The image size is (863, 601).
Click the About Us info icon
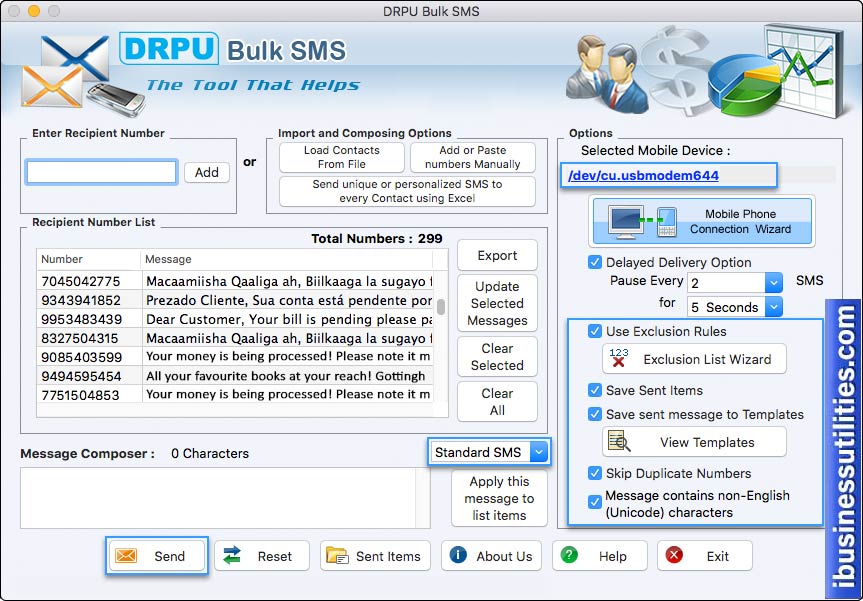[458, 555]
